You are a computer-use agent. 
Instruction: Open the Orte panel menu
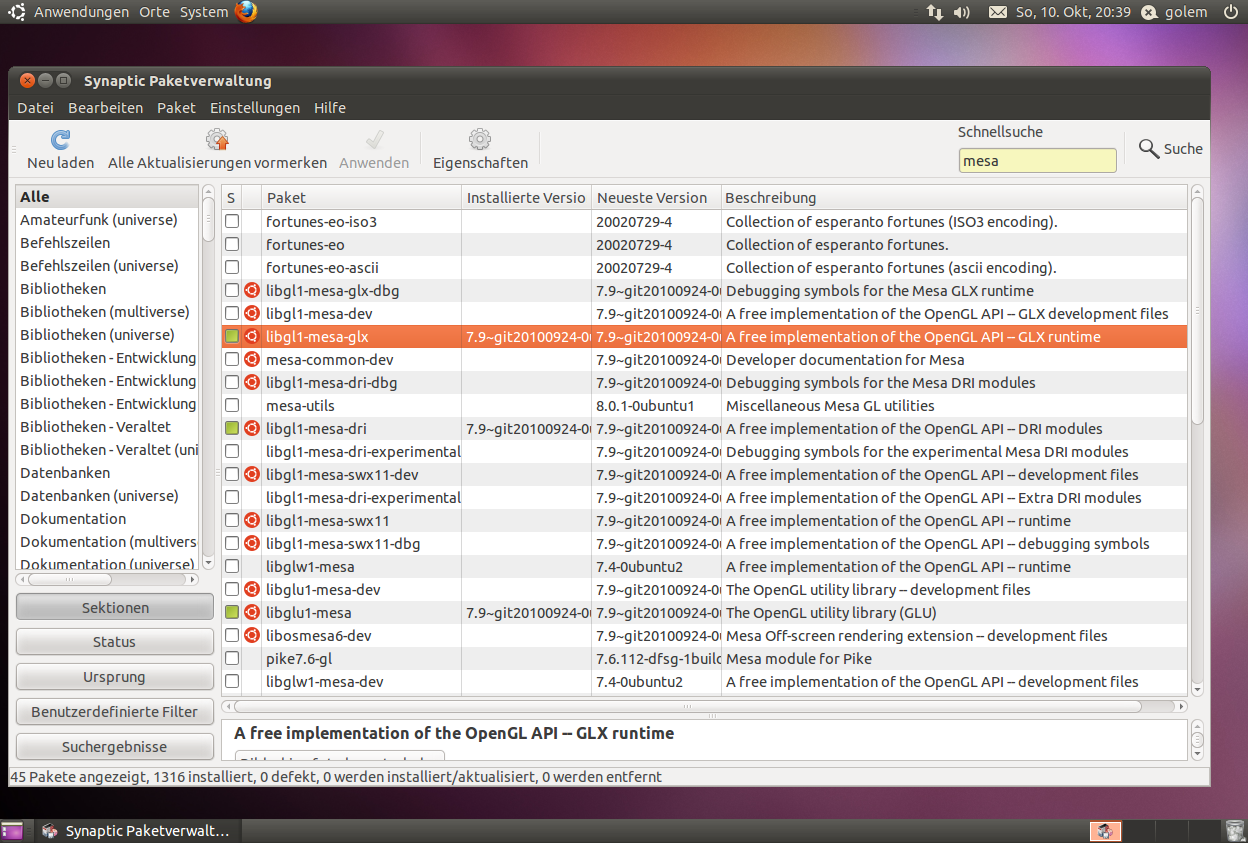[154, 12]
